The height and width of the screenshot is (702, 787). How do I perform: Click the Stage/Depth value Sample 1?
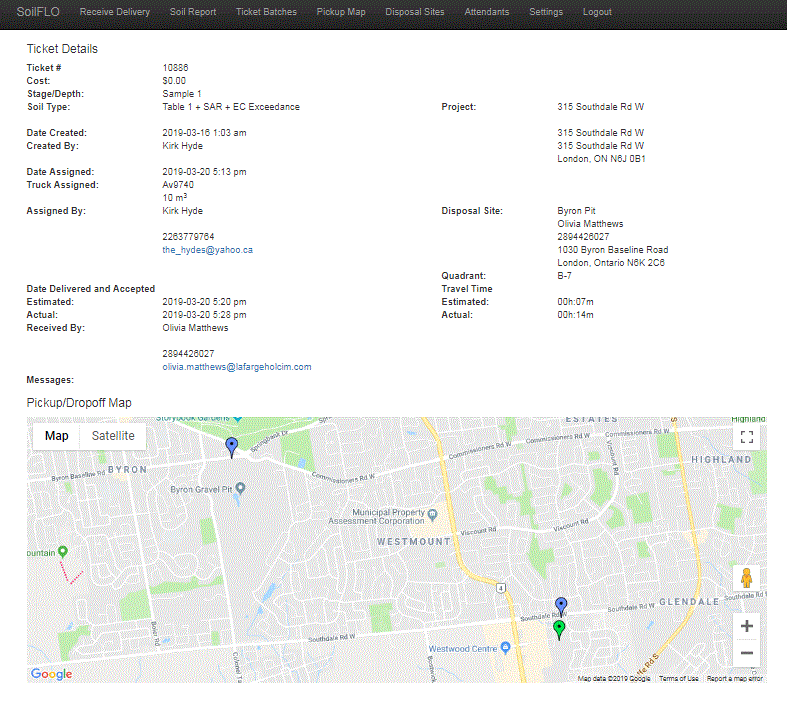tap(182, 94)
